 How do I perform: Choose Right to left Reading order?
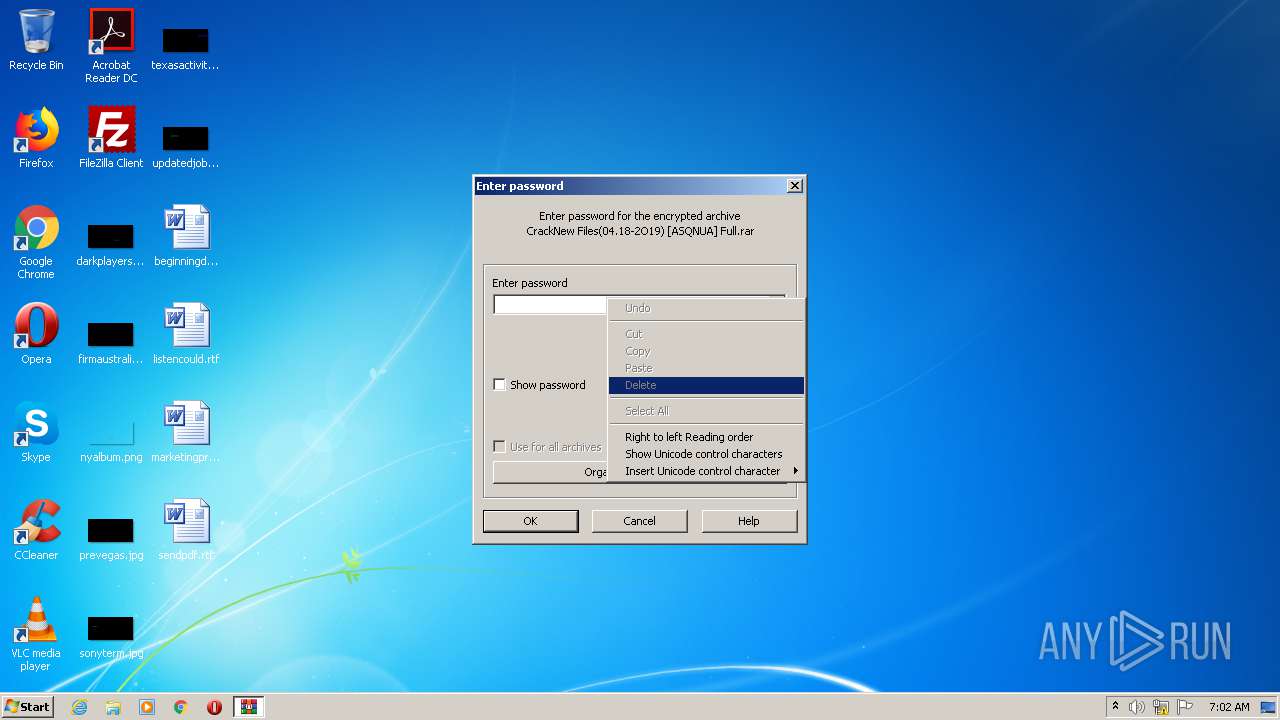point(706,437)
